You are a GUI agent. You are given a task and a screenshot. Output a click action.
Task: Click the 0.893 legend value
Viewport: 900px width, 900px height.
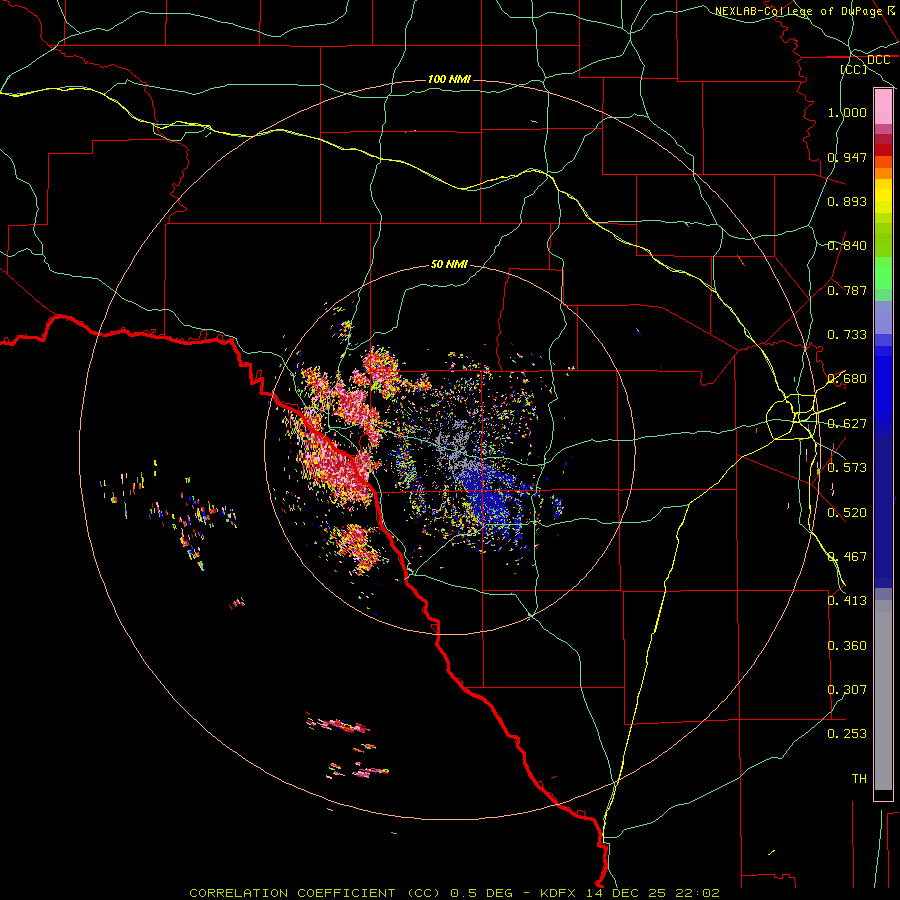tap(847, 201)
